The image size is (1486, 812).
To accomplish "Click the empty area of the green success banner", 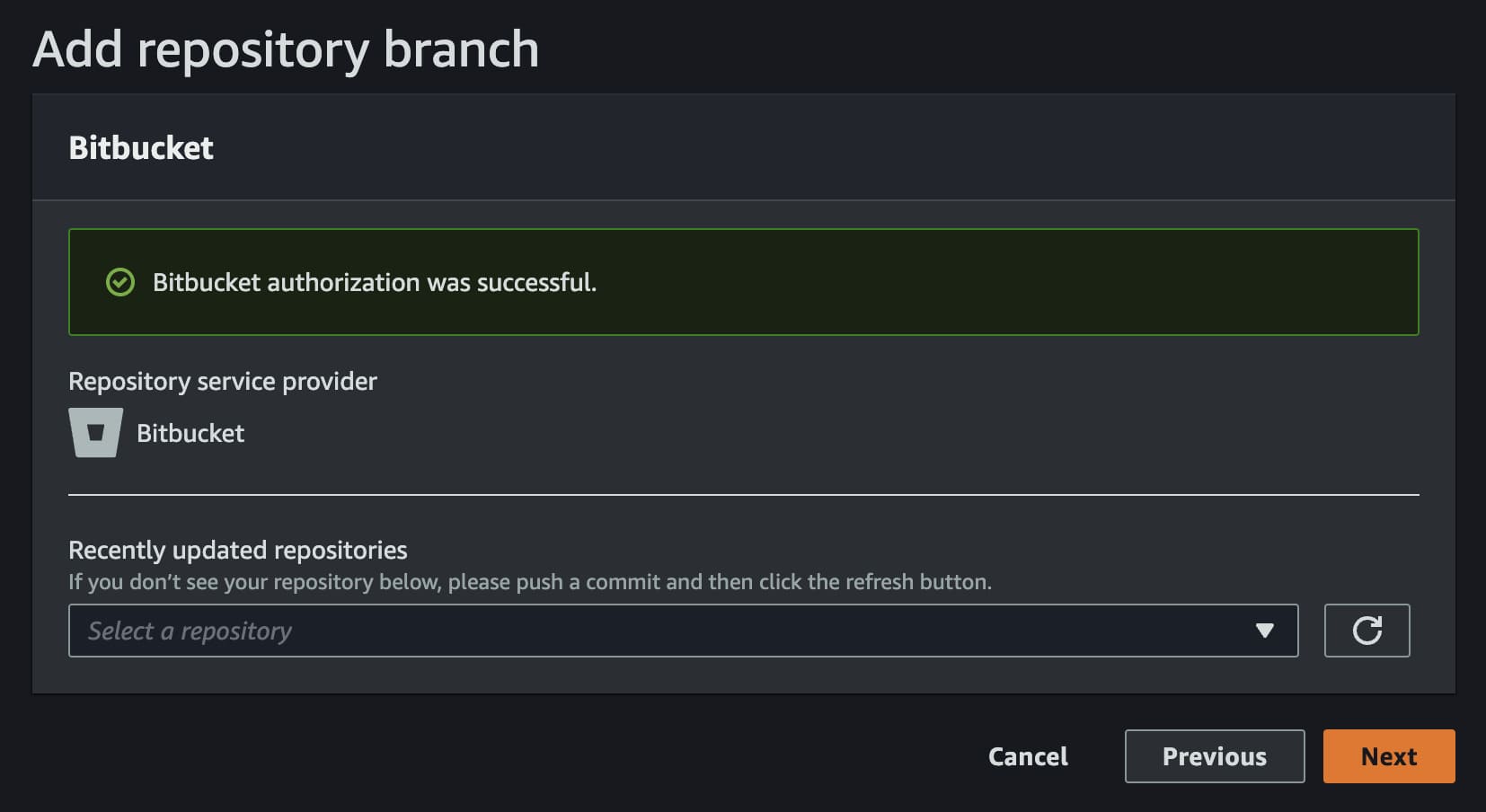I will pos(988,282).
